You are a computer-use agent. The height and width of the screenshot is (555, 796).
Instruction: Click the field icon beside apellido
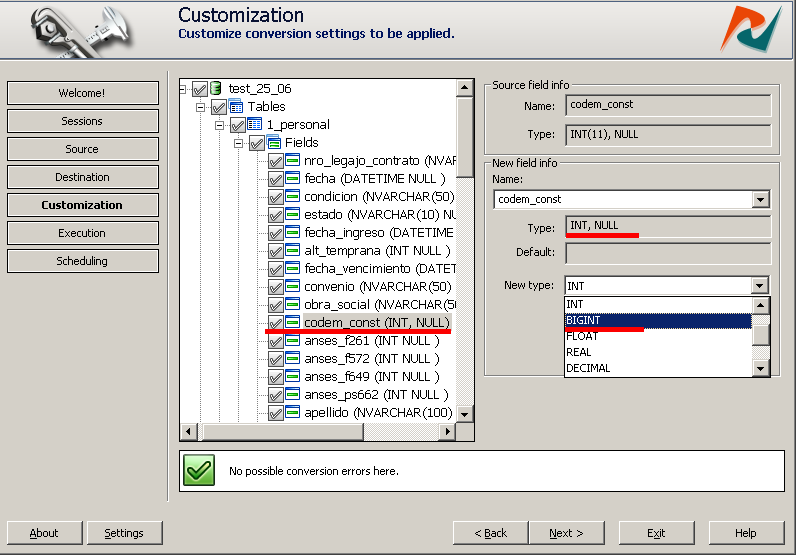point(293,413)
